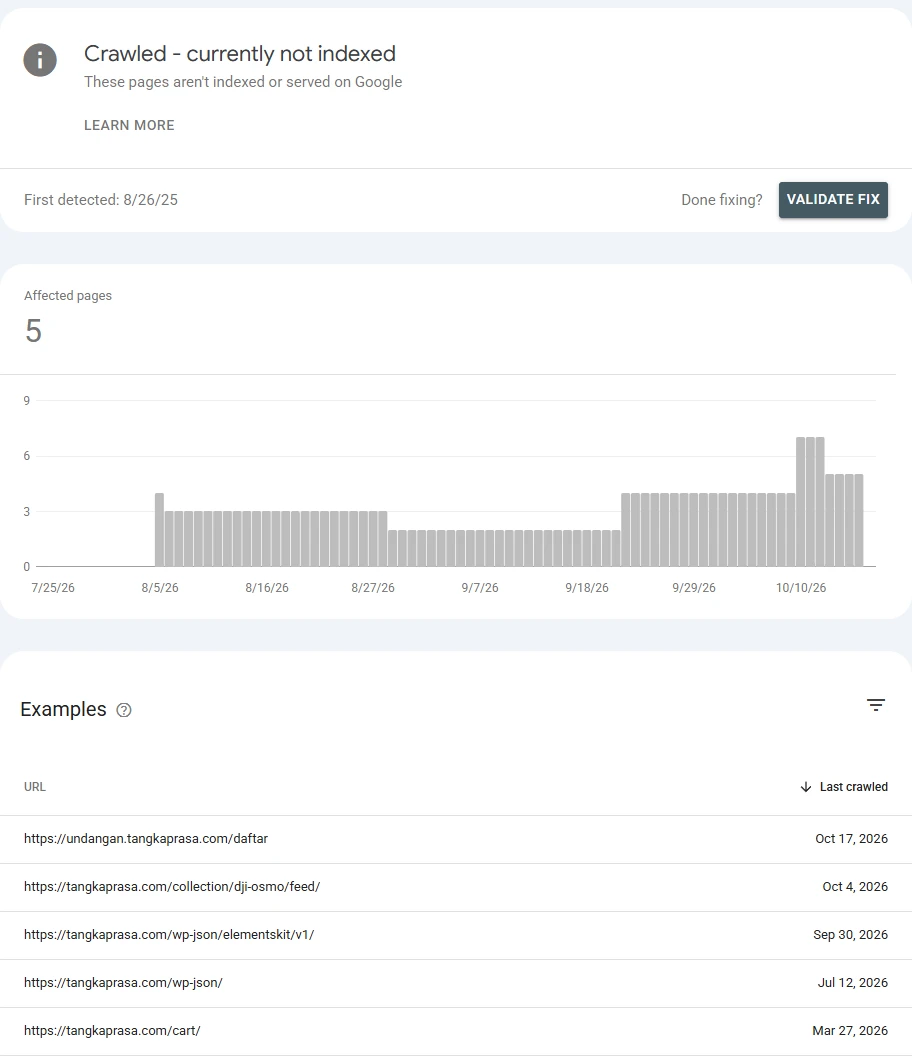This screenshot has height=1057, width=912.
Task: Select the undangan.tangkaprasa.com/daftar URL row
Action: point(456,839)
